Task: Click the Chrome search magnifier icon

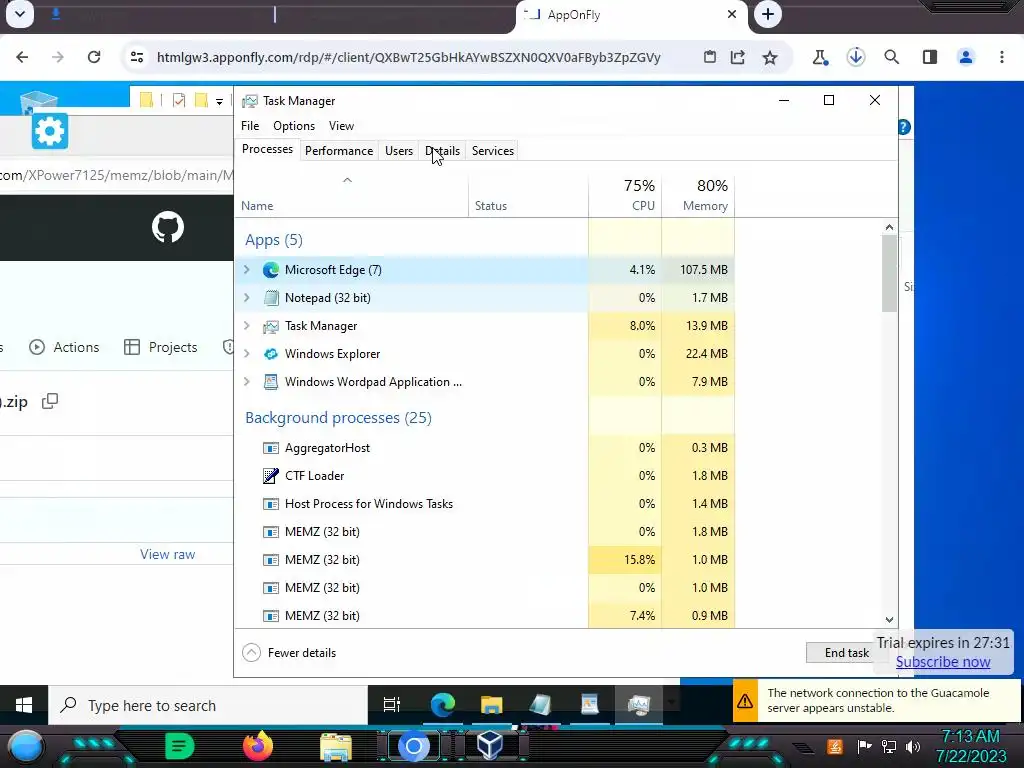Action: pyautogui.click(x=891, y=57)
